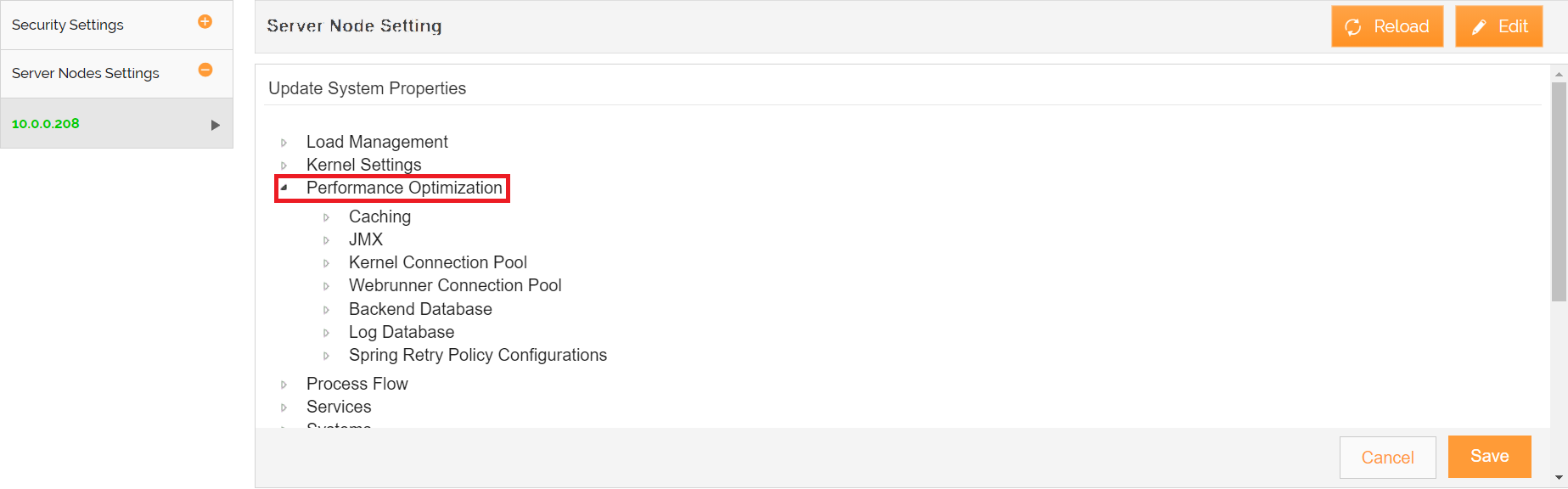This screenshot has height=489, width=1568.
Task: Collapse the Performance Optimization node
Action: [x=284, y=188]
